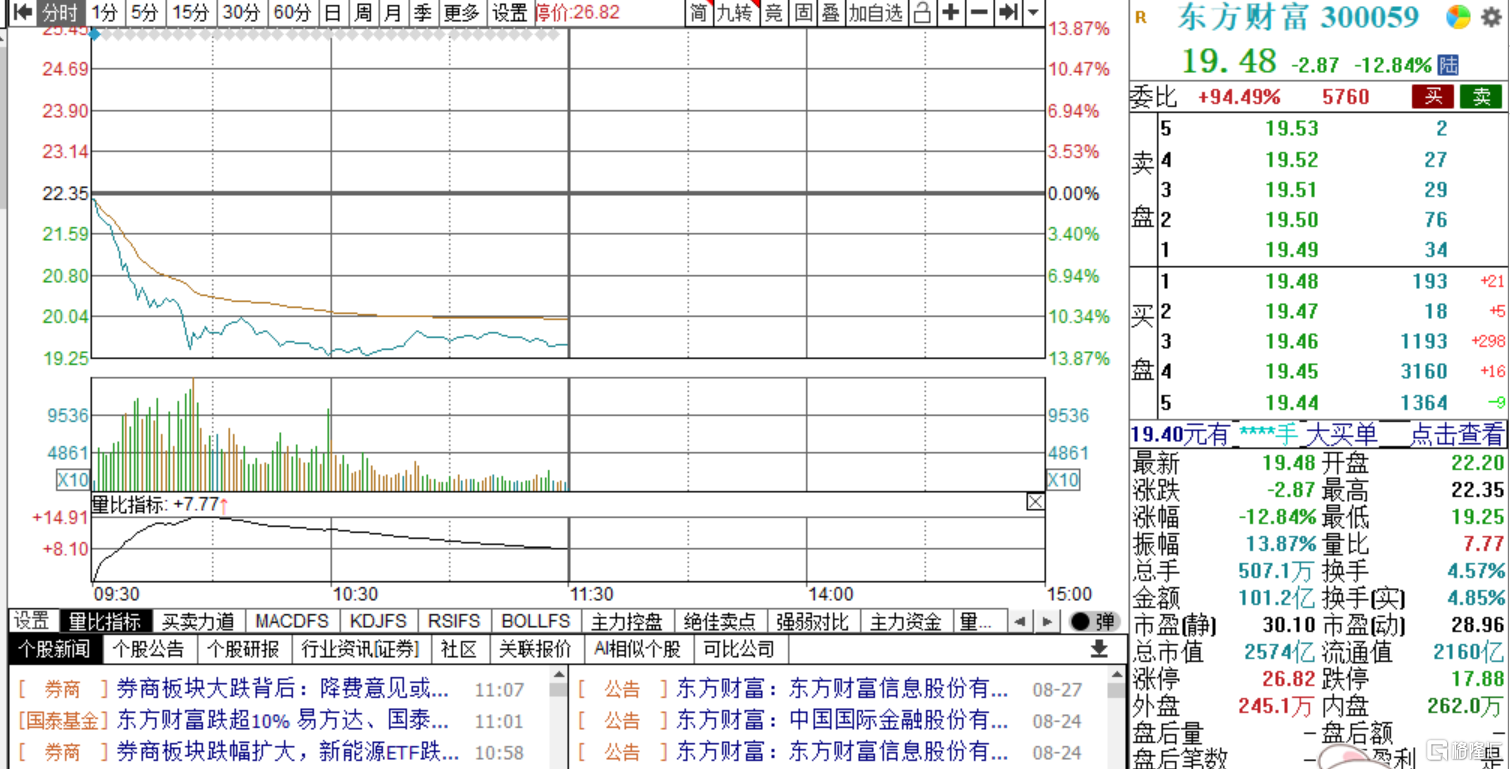Jump to first bar arrow icon
The width and height of the screenshot is (1510, 769).
tap(22, 13)
